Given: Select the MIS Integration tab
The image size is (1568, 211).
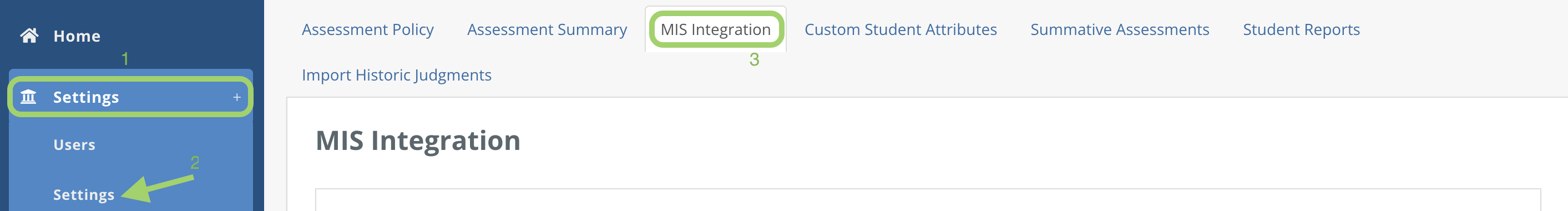Looking at the screenshot, I should [x=715, y=29].
